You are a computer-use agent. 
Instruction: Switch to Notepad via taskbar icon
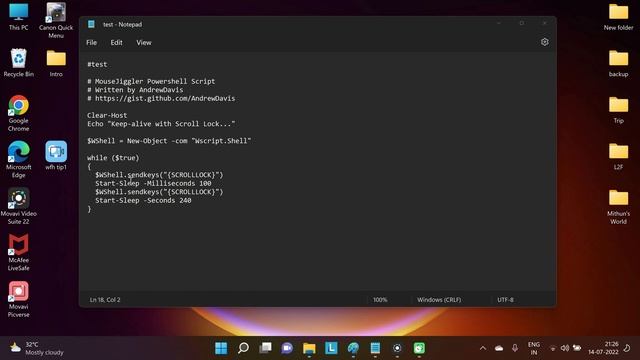coord(375,348)
